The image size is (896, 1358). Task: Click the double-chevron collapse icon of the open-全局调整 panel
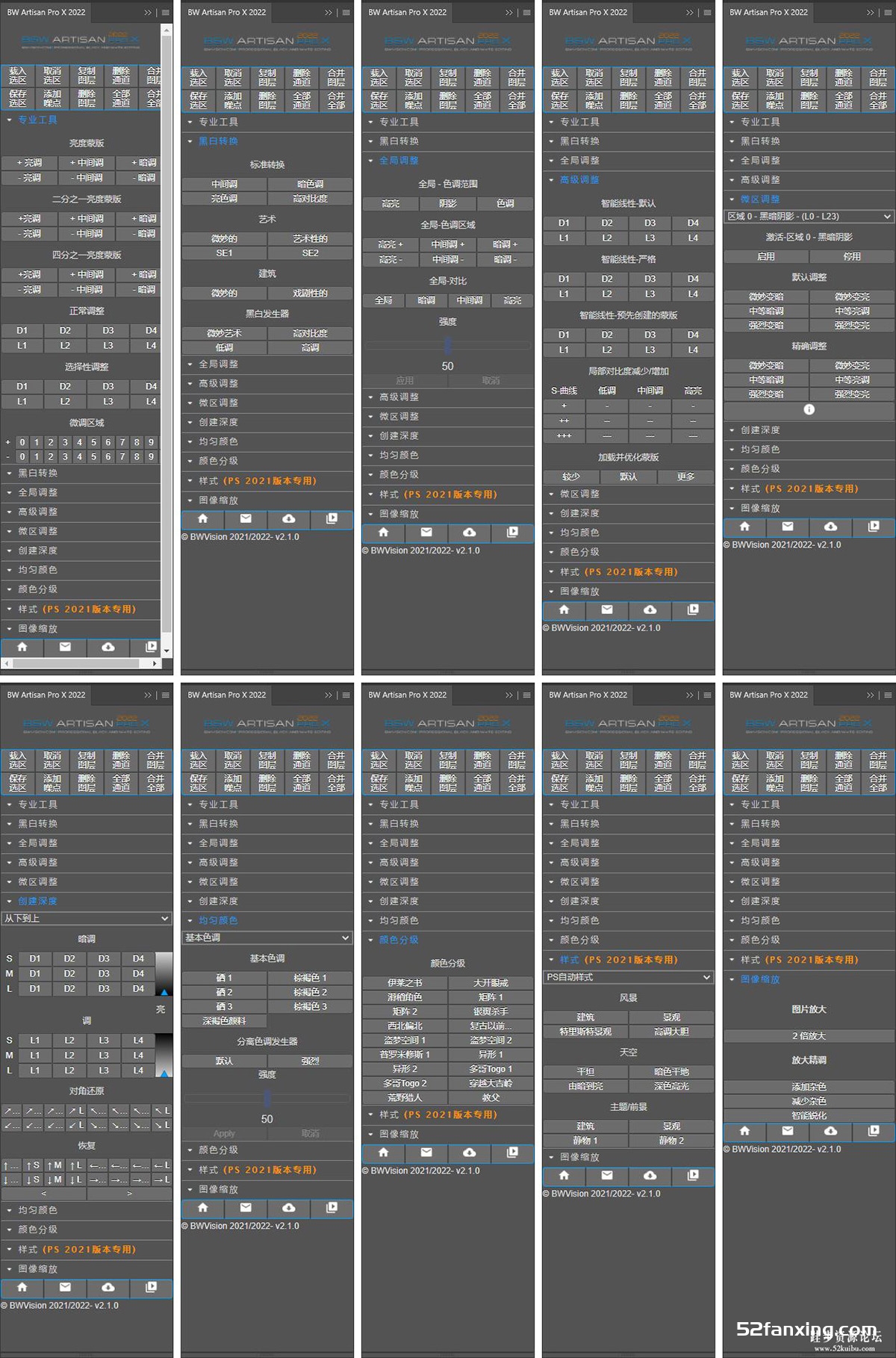509,13
